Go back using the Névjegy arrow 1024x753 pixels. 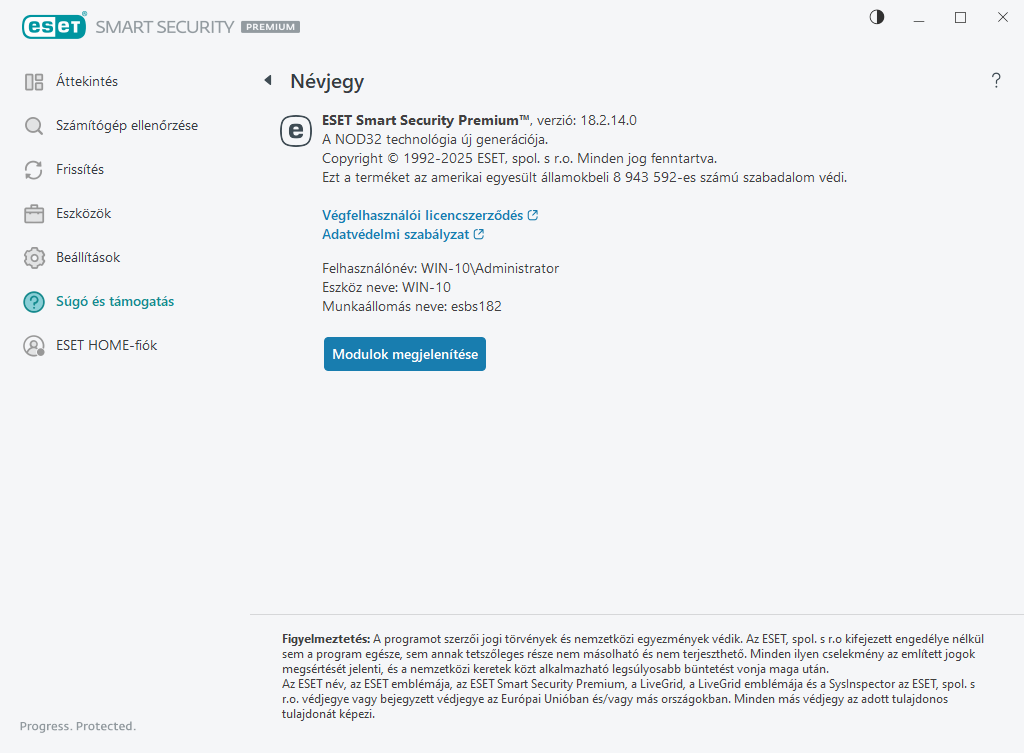268,81
